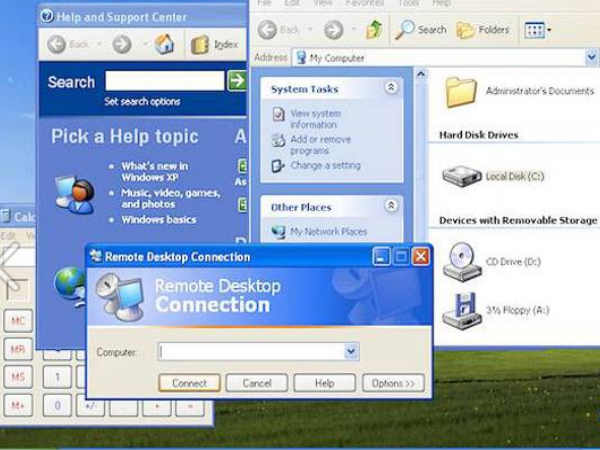Click My Network Places icon

tap(278, 232)
